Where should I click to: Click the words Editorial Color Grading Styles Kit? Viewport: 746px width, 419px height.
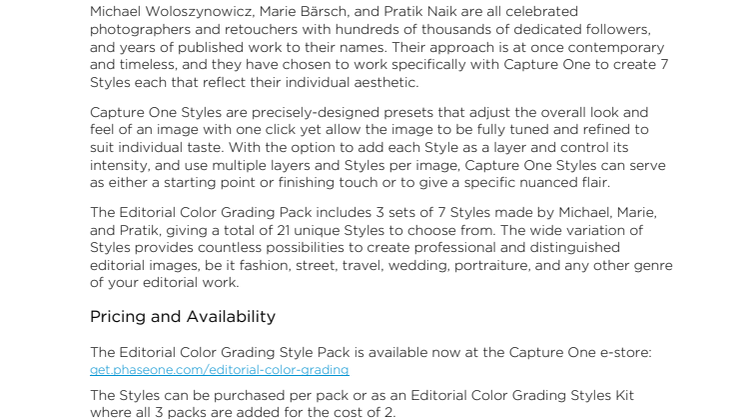coord(522,396)
